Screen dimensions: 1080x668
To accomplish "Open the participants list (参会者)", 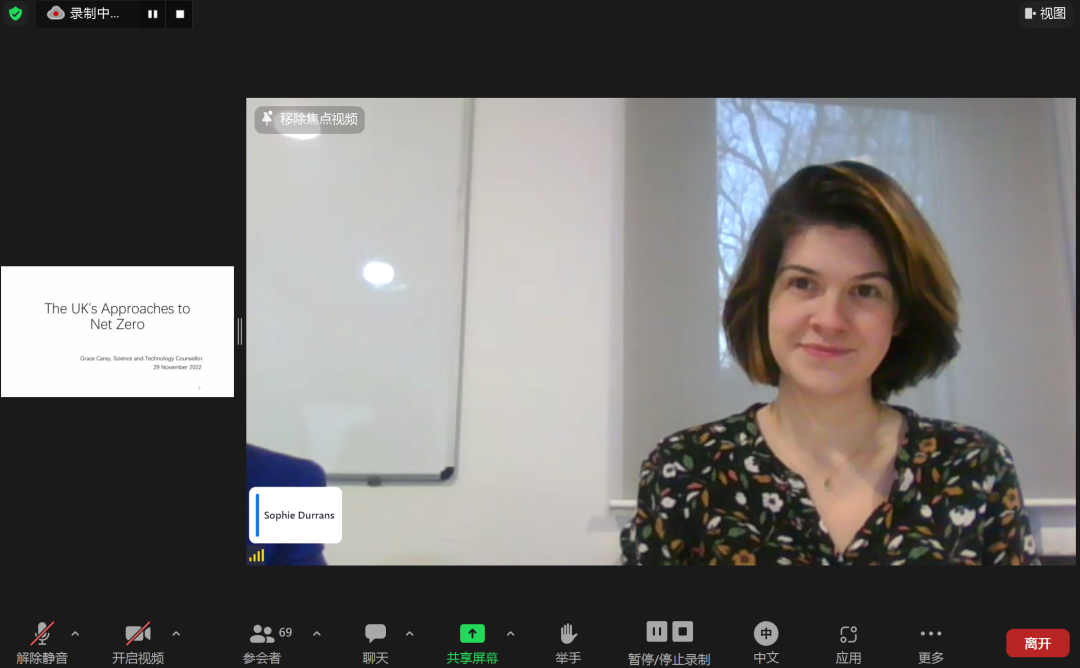I will click(262, 641).
